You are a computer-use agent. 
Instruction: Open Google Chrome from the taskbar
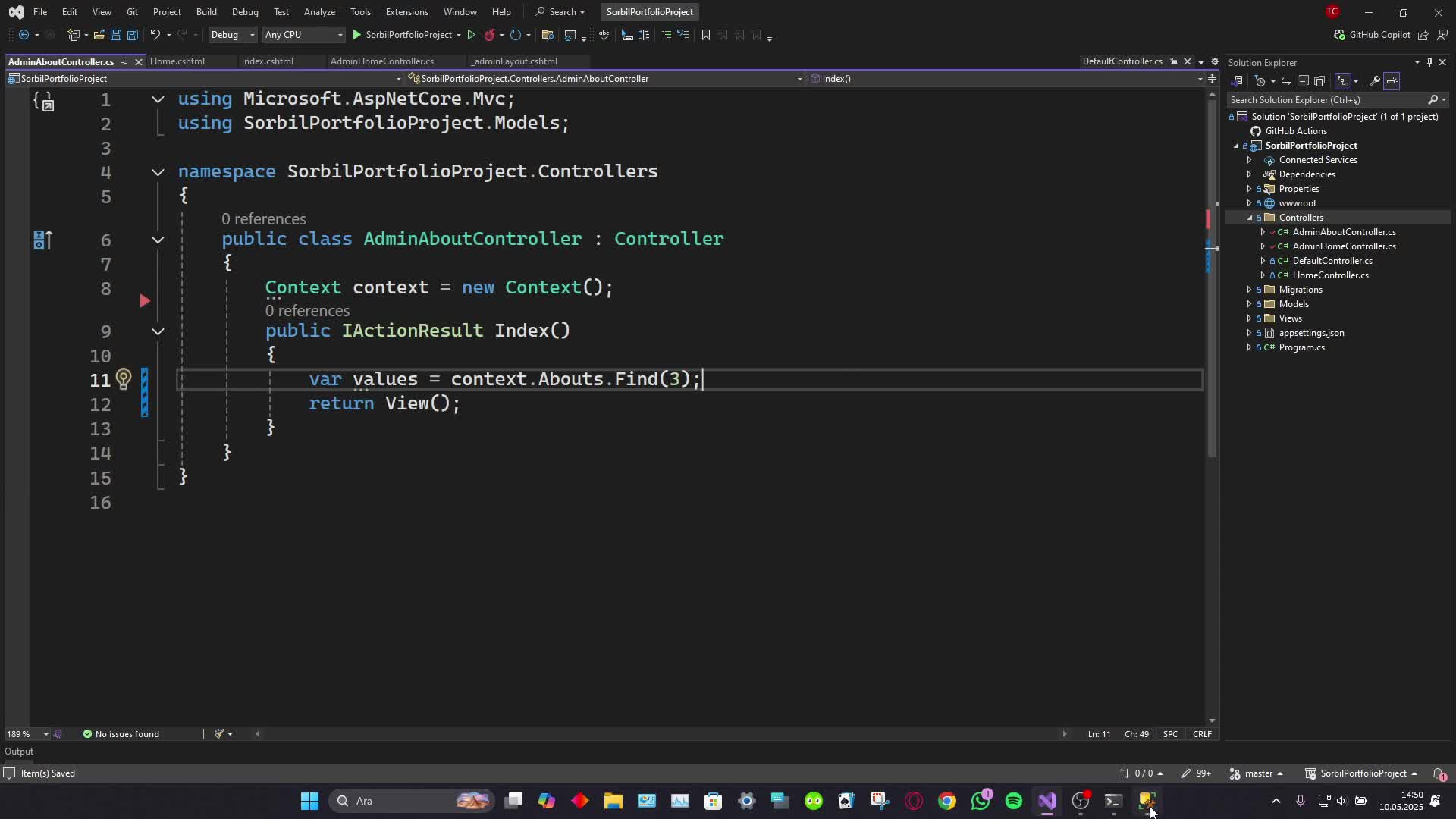click(947, 801)
